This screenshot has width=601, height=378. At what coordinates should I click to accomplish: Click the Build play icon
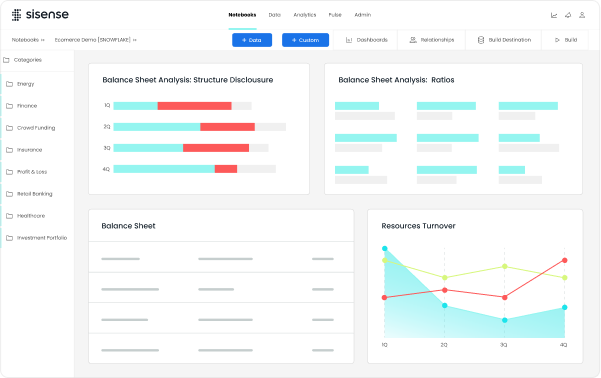pyautogui.click(x=557, y=40)
